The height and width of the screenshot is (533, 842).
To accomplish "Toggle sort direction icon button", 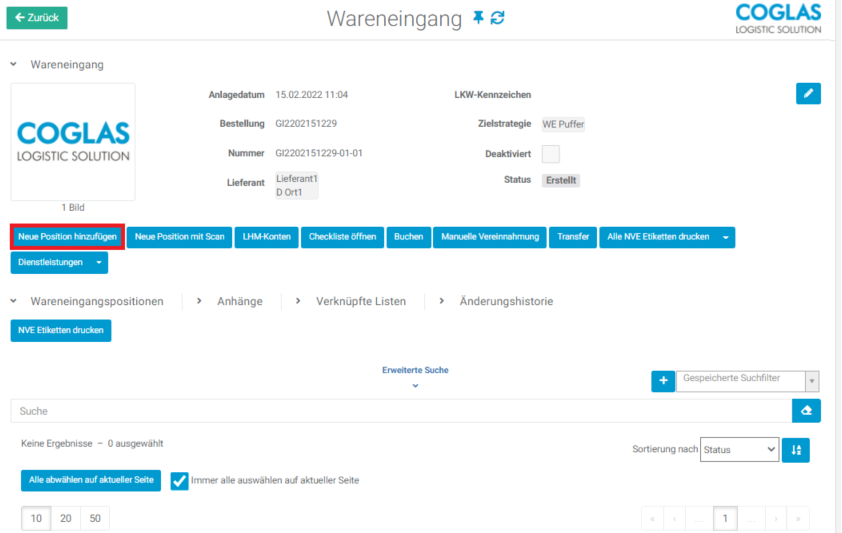I will [796, 450].
